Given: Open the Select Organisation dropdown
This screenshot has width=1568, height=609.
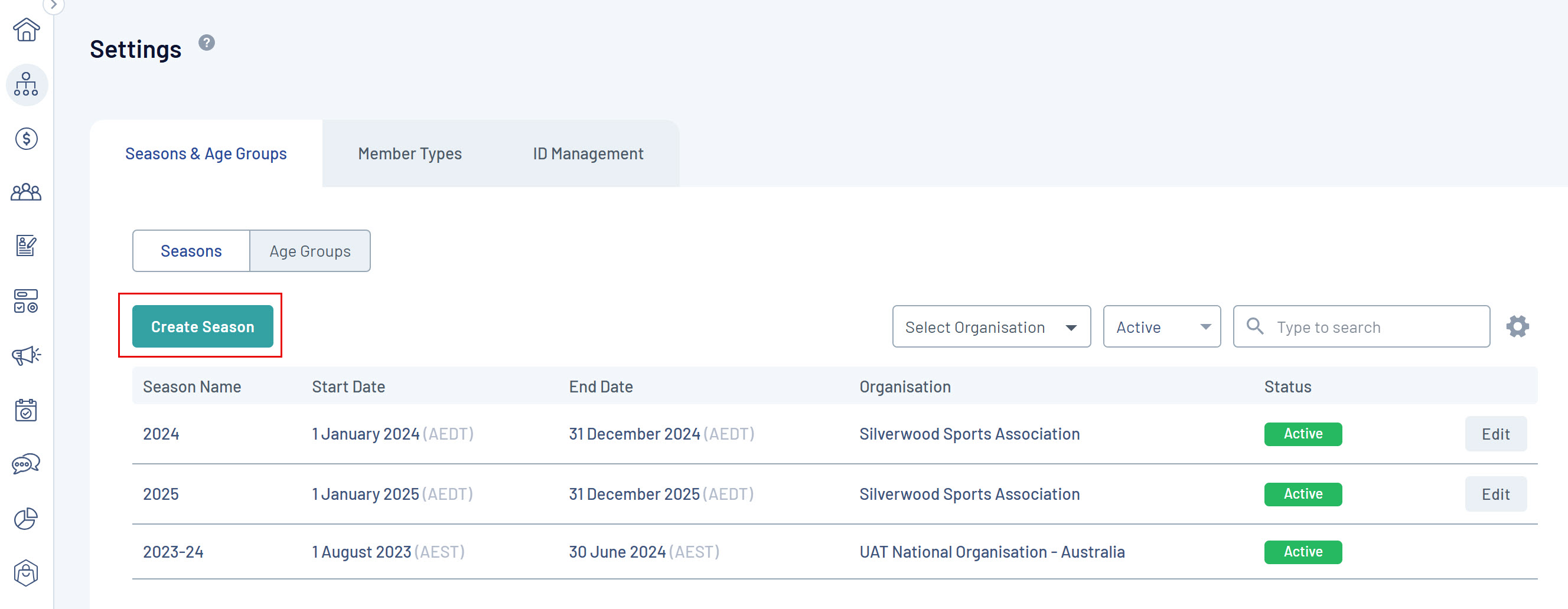Looking at the screenshot, I should point(991,327).
